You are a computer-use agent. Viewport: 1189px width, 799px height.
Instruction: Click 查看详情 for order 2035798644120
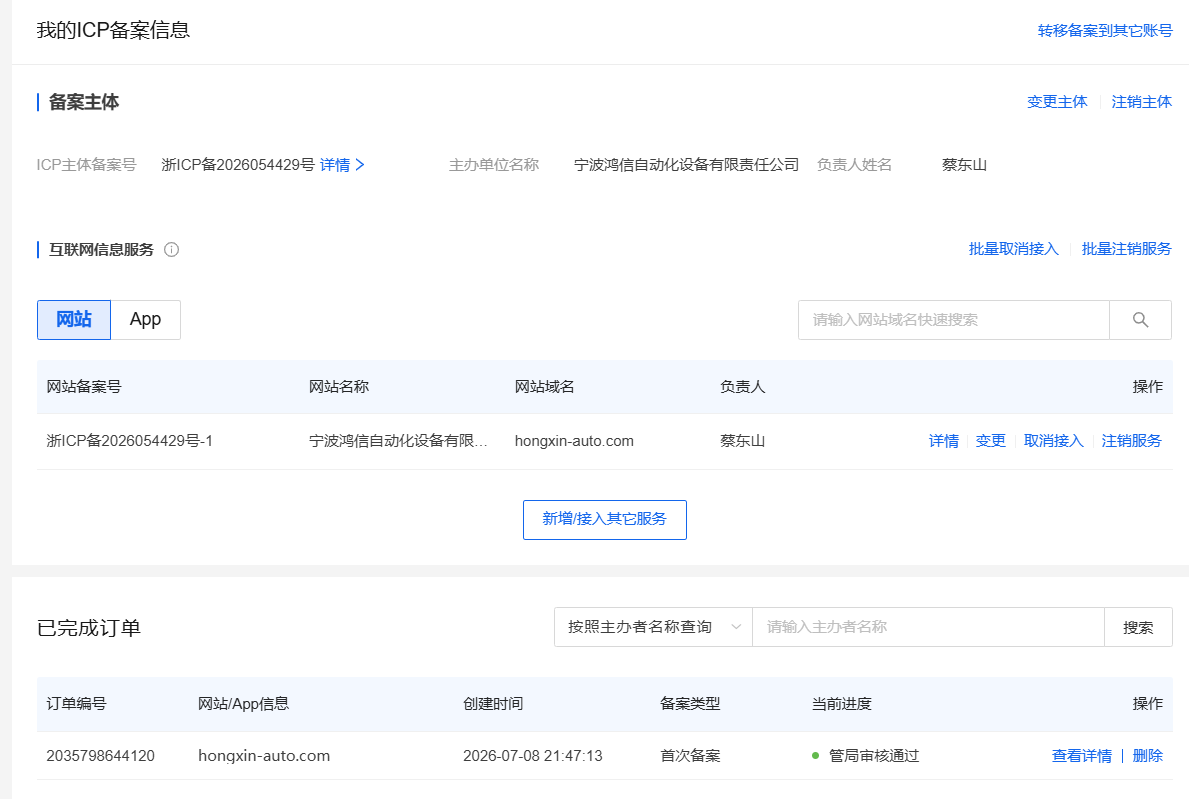1081,756
